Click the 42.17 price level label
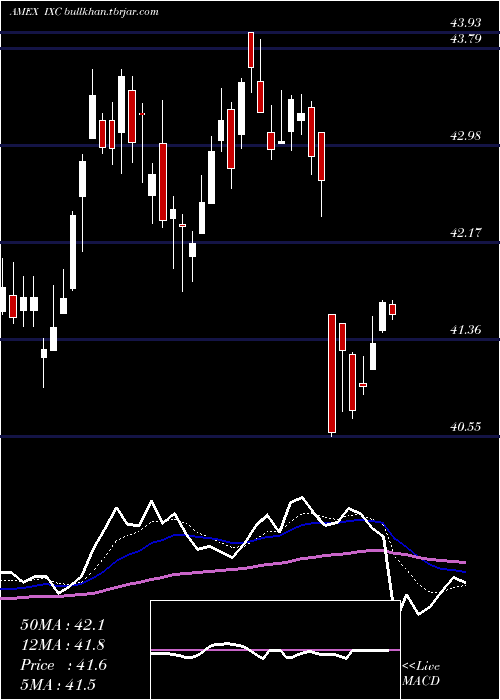This screenshot has width=500, height=700. pos(465,233)
